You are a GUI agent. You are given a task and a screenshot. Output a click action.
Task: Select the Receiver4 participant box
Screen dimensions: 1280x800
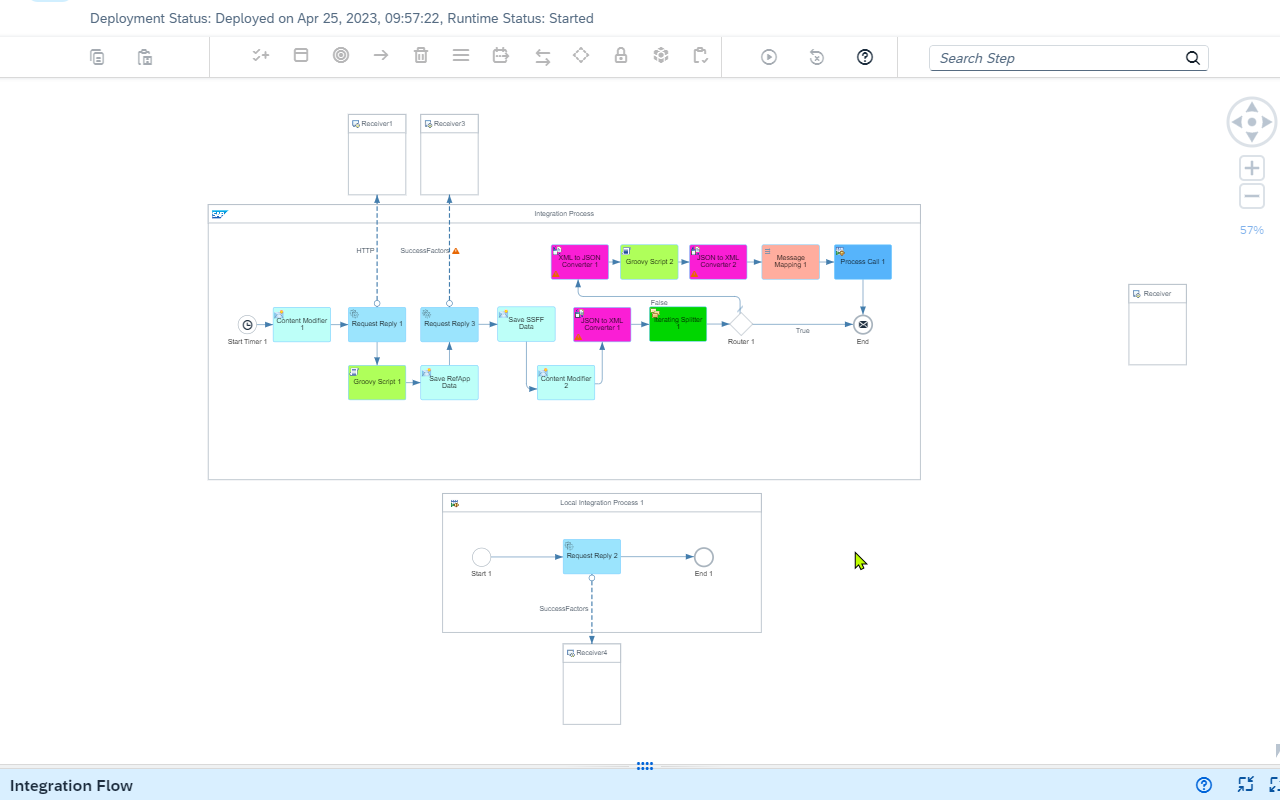592,684
